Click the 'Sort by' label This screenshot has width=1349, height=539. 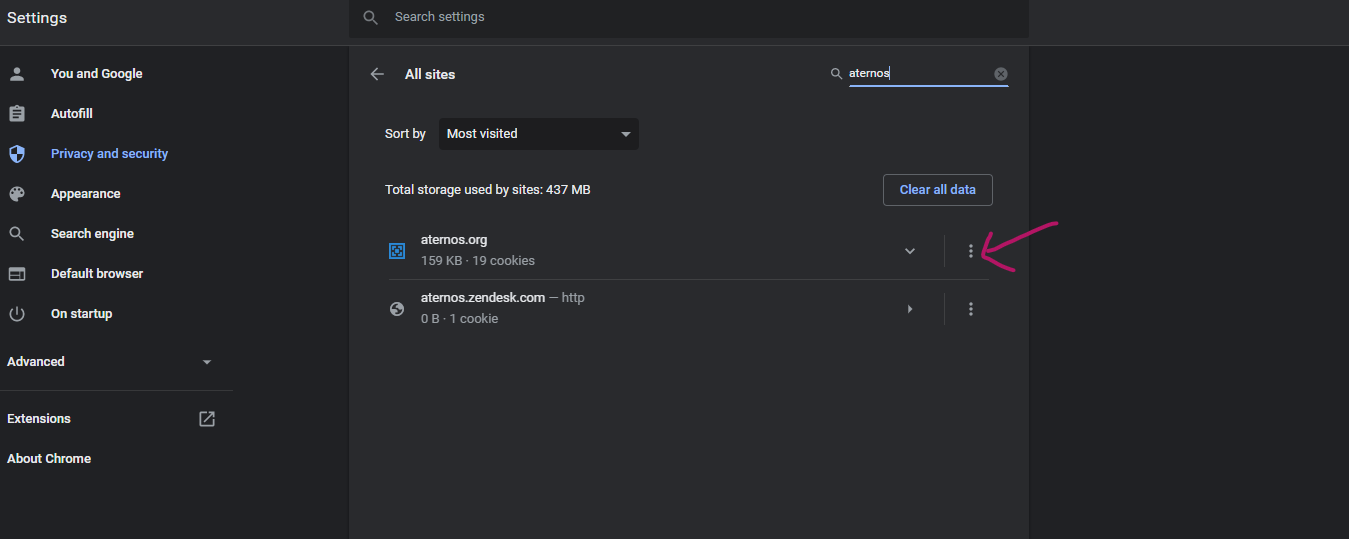point(405,134)
